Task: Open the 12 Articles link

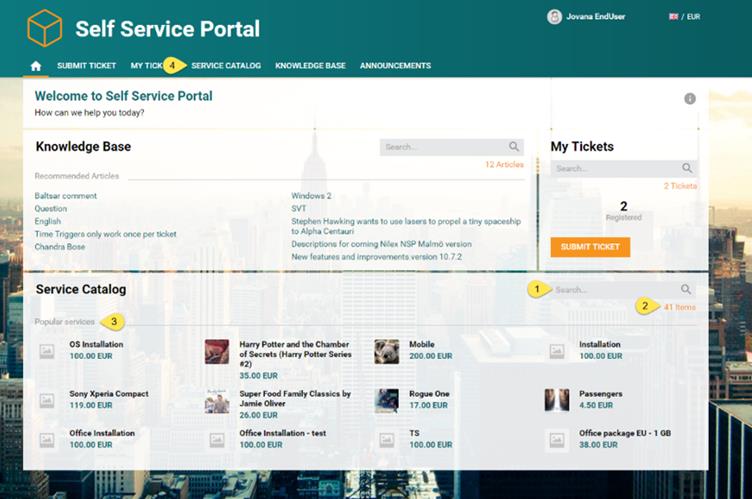Action: tap(504, 164)
